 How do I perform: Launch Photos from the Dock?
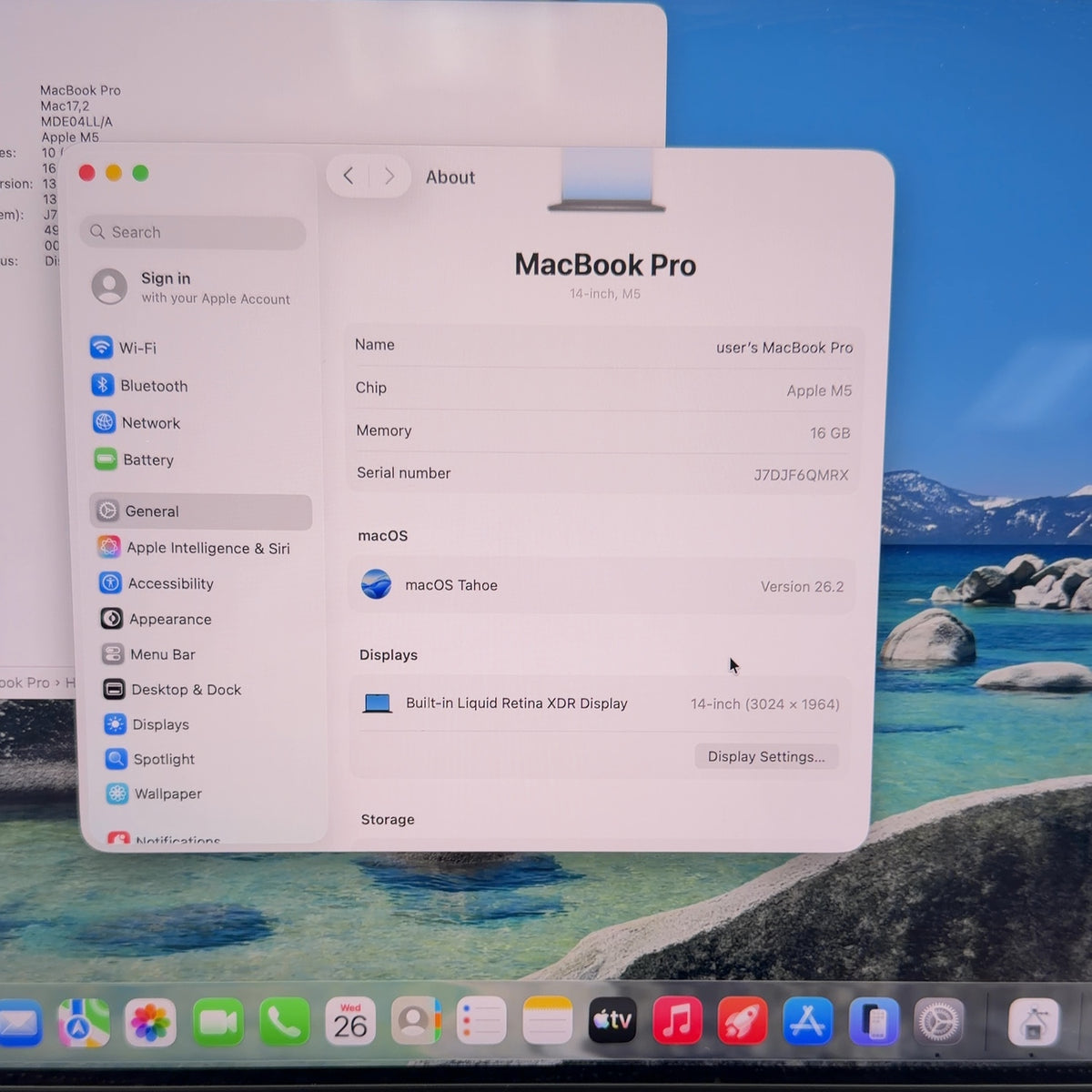coord(151,1023)
